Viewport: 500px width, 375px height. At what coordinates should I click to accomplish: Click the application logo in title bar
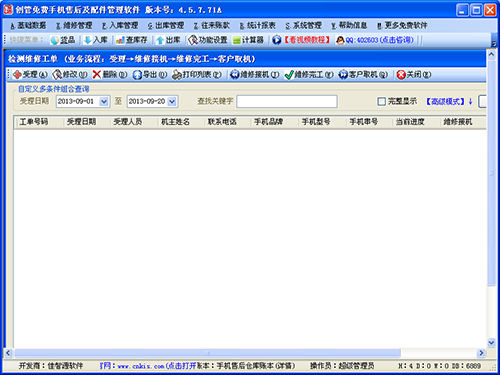(8, 10)
